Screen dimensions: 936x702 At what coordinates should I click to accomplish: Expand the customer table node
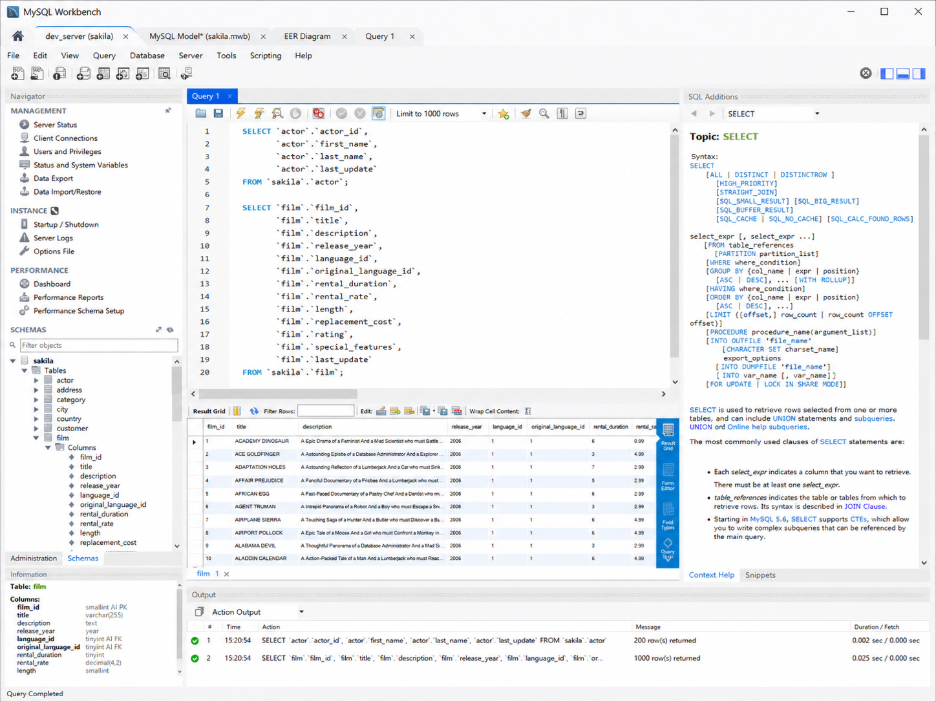[x=36, y=428]
